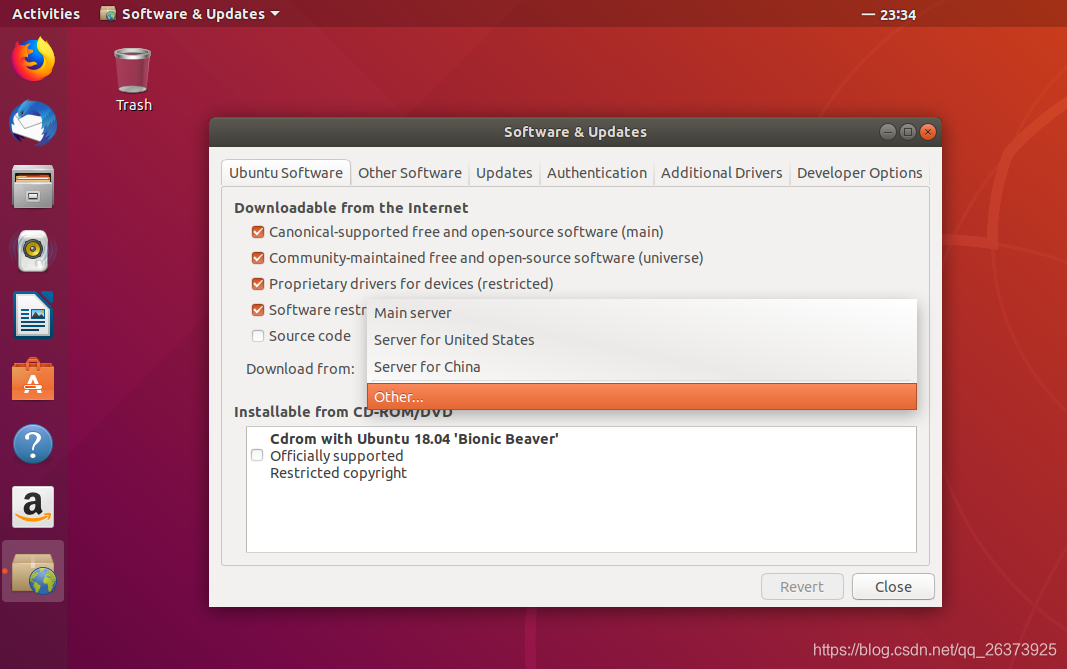
Task: Launch LibreOffice Writer from the dock
Action: pyautogui.click(x=33, y=314)
